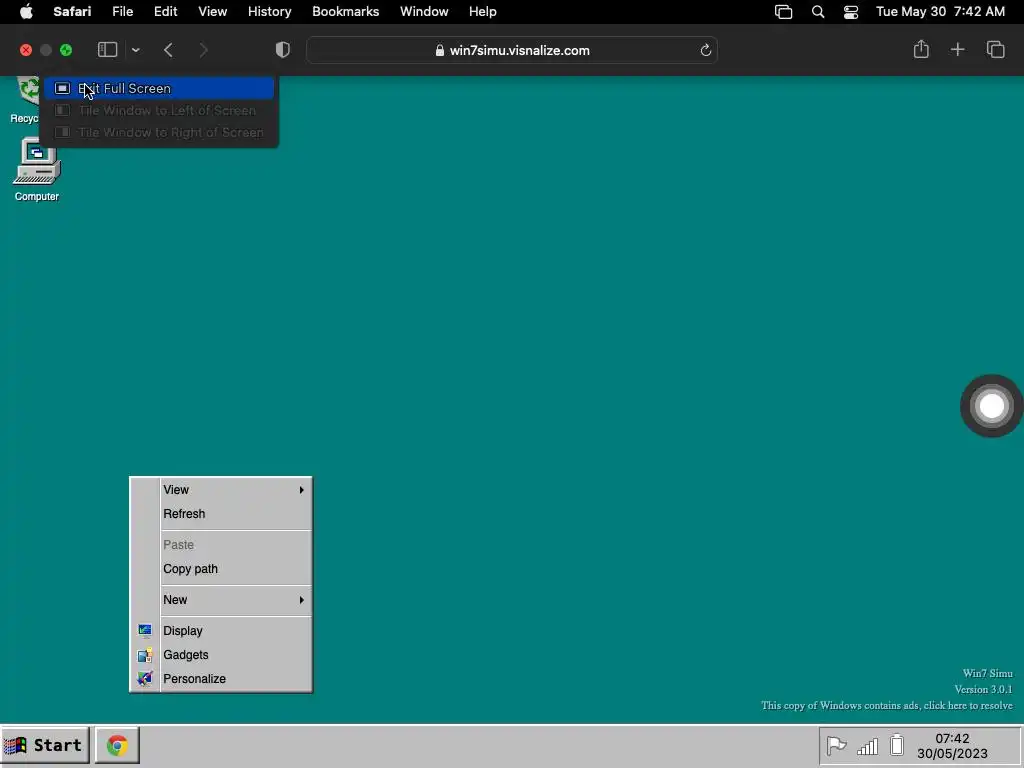Expand New submenu in context menu
1024x768 pixels.
pos(221,600)
